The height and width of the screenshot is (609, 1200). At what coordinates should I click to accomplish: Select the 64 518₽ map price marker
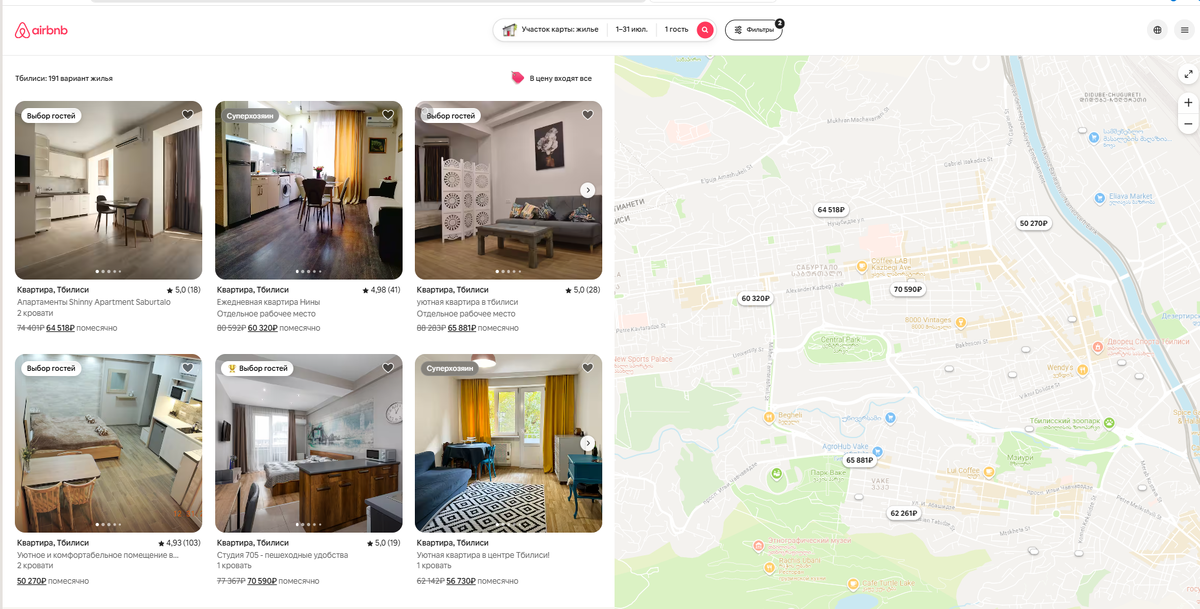(831, 210)
